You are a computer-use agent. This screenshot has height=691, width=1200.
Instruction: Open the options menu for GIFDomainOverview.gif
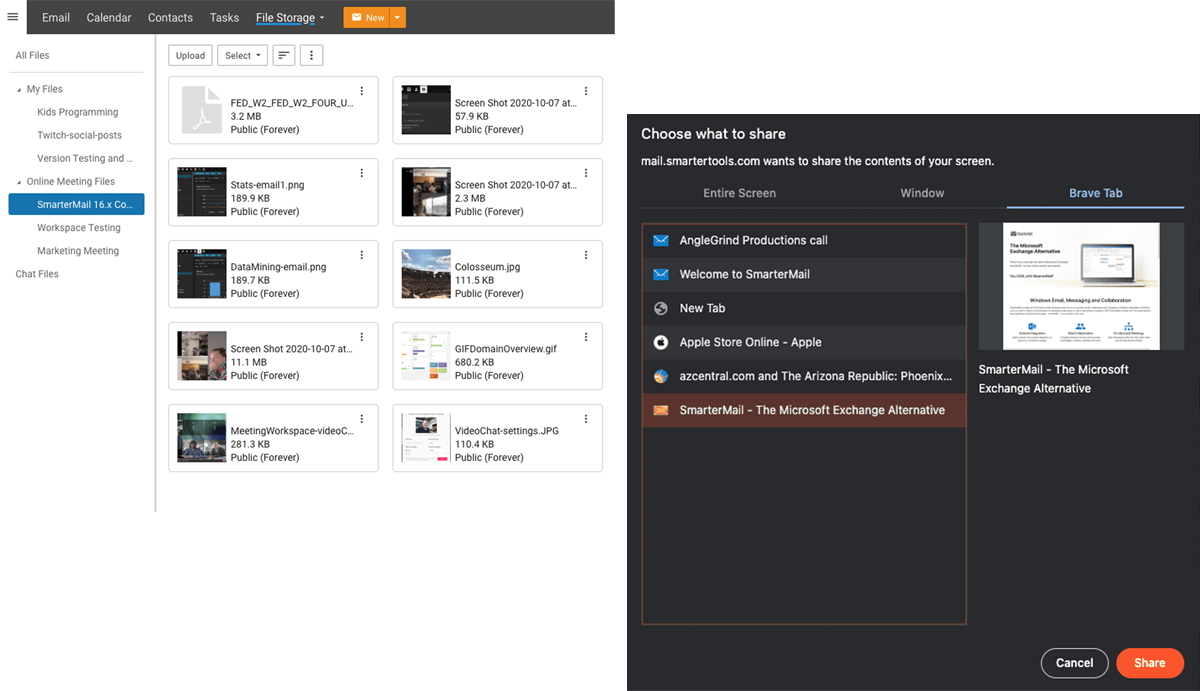pos(586,337)
